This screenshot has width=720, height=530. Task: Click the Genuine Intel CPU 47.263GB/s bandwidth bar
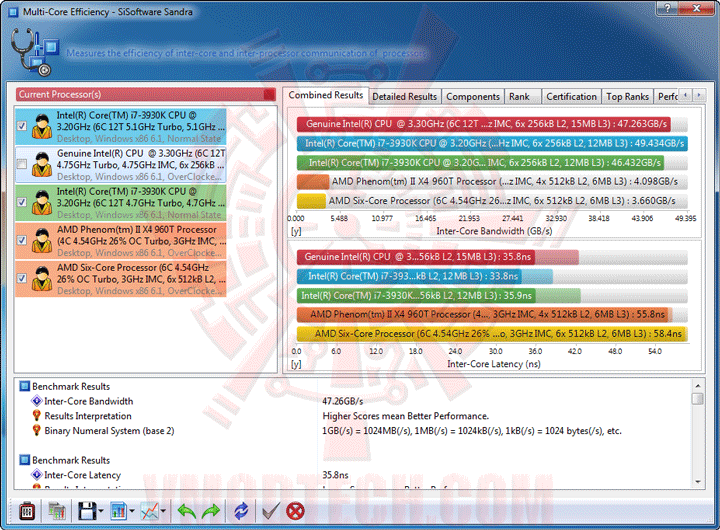pos(484,124)
